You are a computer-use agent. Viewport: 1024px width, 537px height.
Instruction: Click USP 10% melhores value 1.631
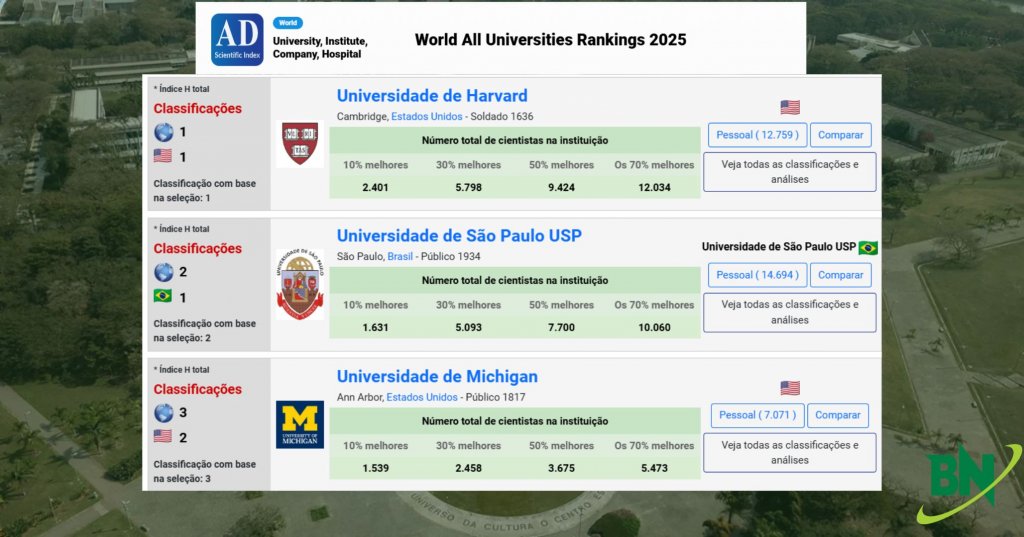[x=376, y=327]
